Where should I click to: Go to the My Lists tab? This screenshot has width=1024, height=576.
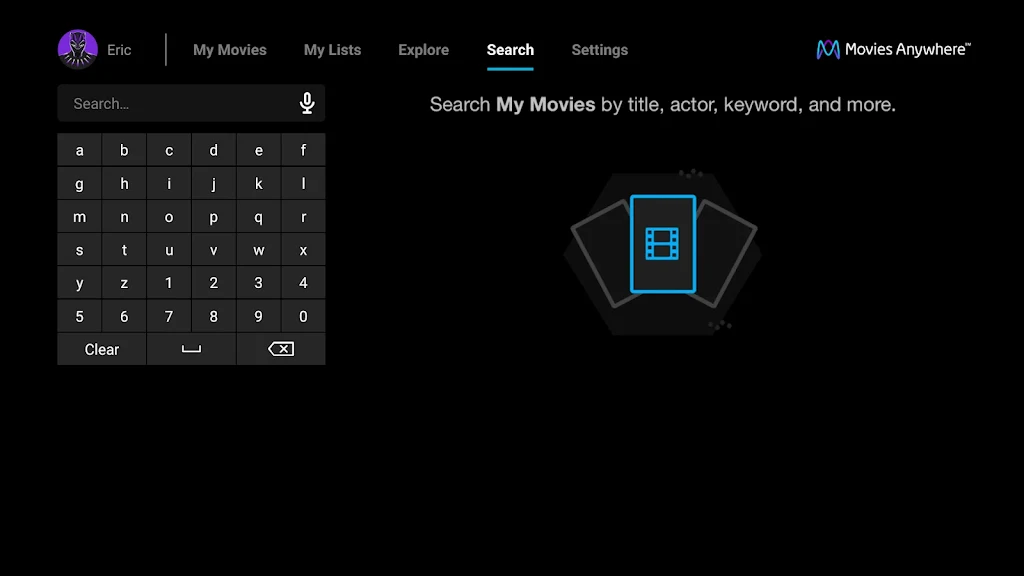[x=332, y=50]
